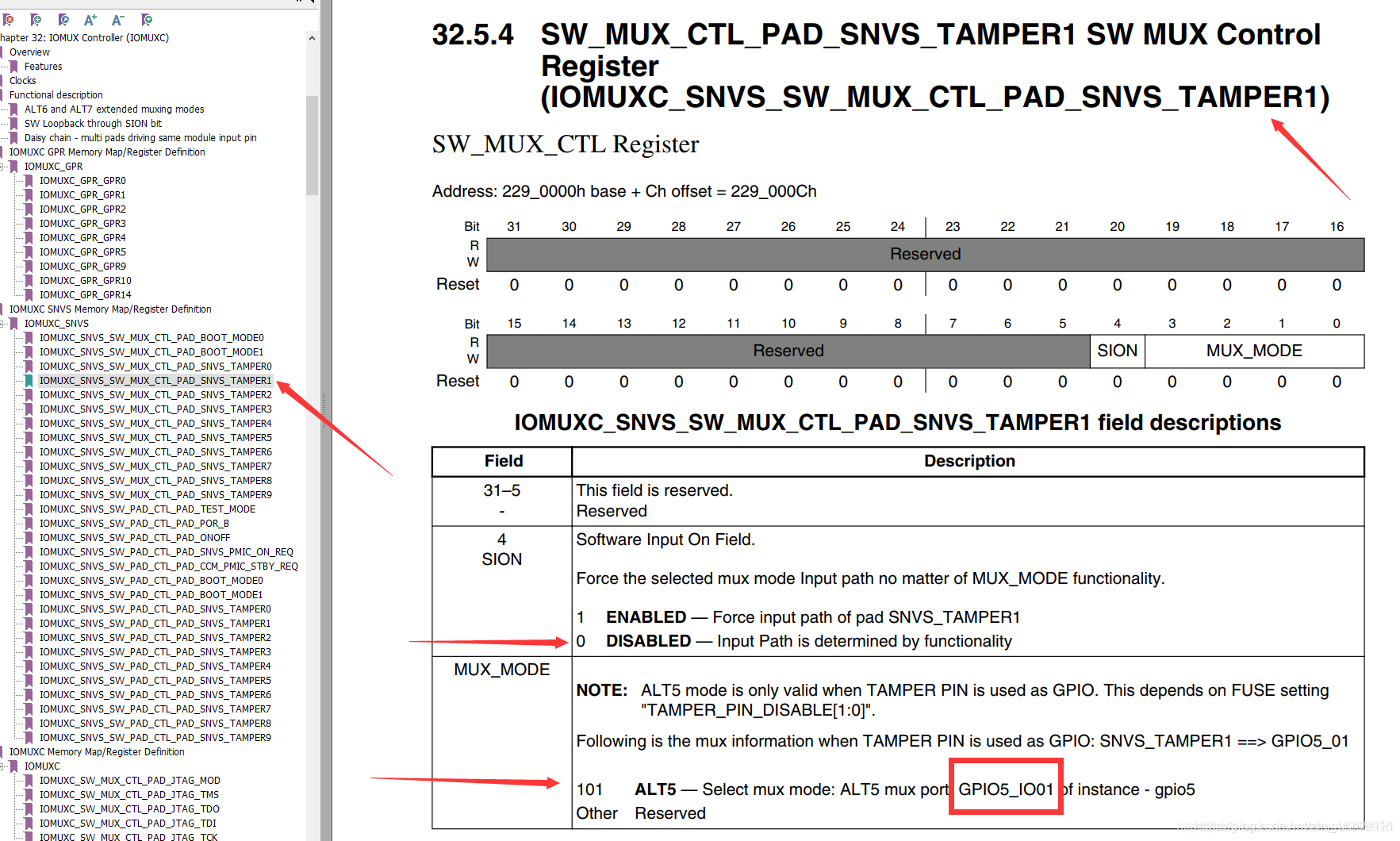Select the IOMUXC_GPR_GPR4 bookmark

tap(82, 238)
